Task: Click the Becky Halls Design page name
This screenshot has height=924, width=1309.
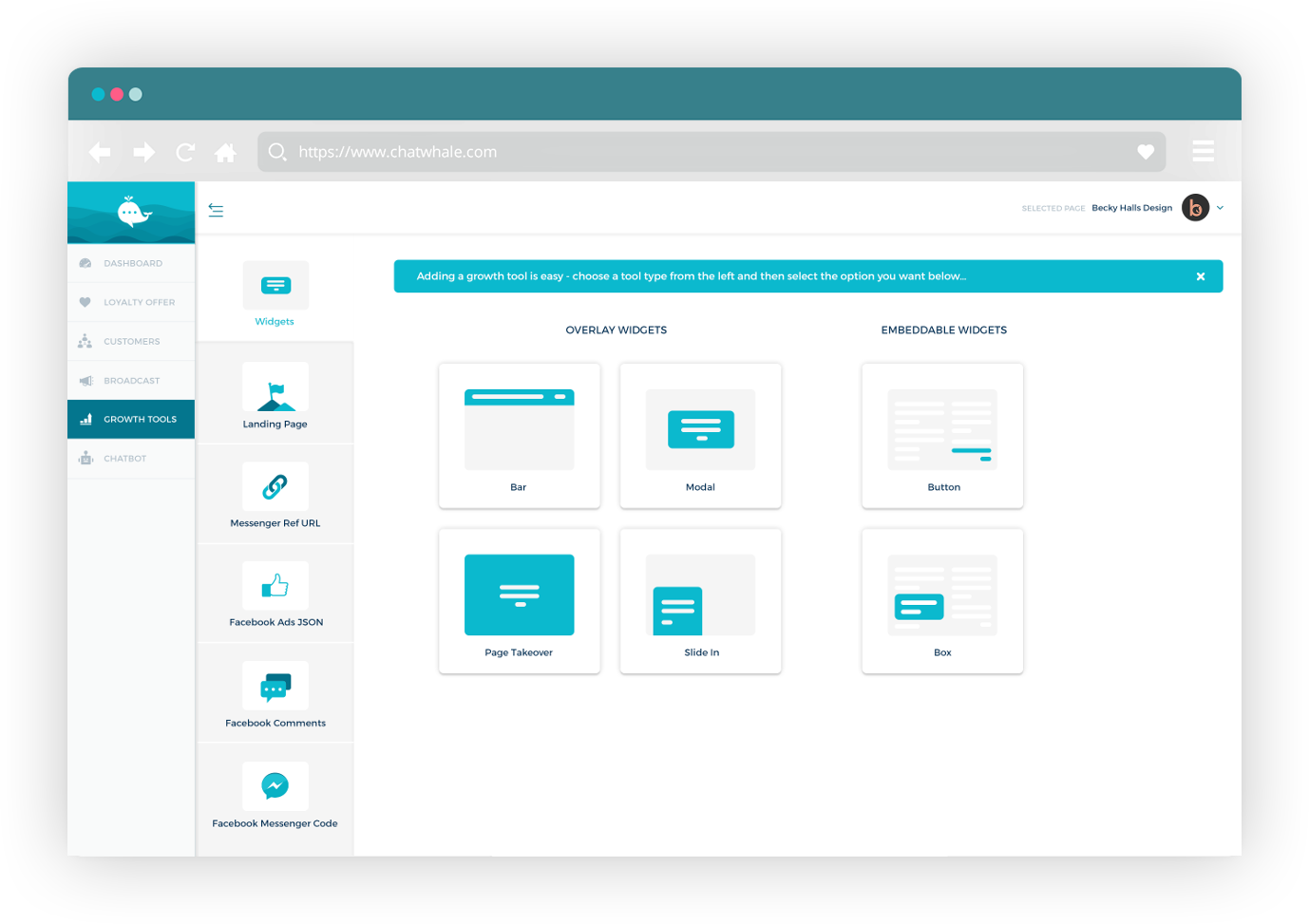Action: [1131, 208]
